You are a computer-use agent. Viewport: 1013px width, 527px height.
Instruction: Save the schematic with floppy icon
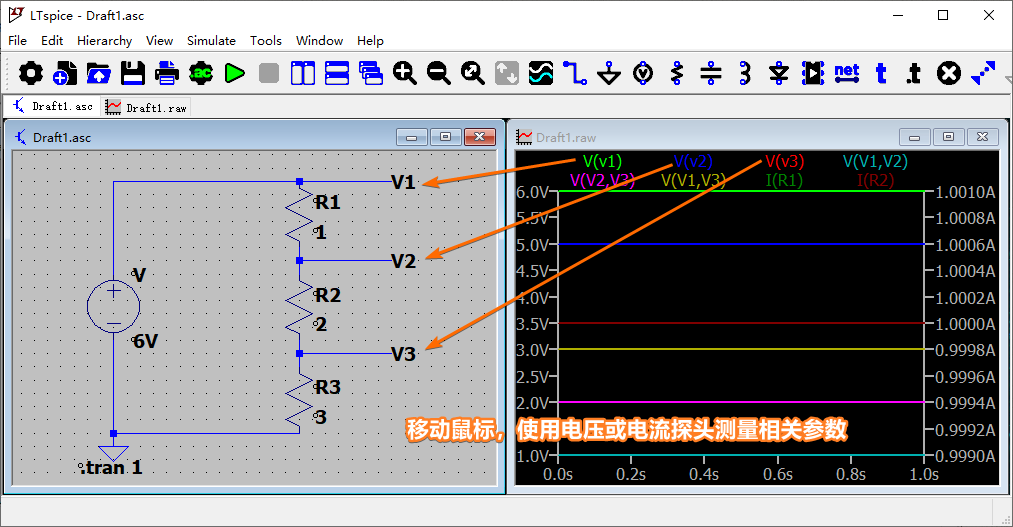click(x=132, y=73)
